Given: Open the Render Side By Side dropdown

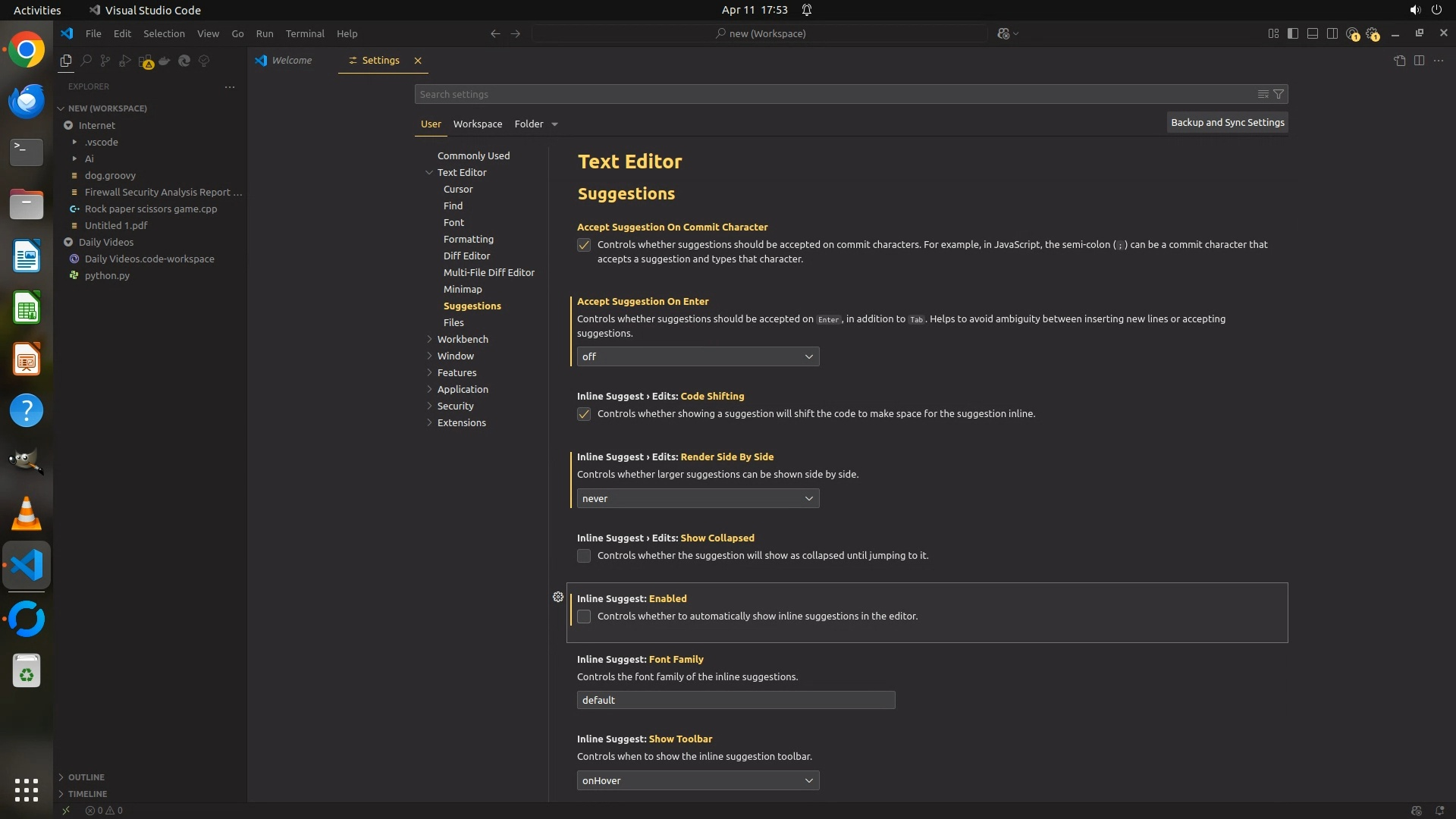Looking at the screenshot, I should click(698, 498).
